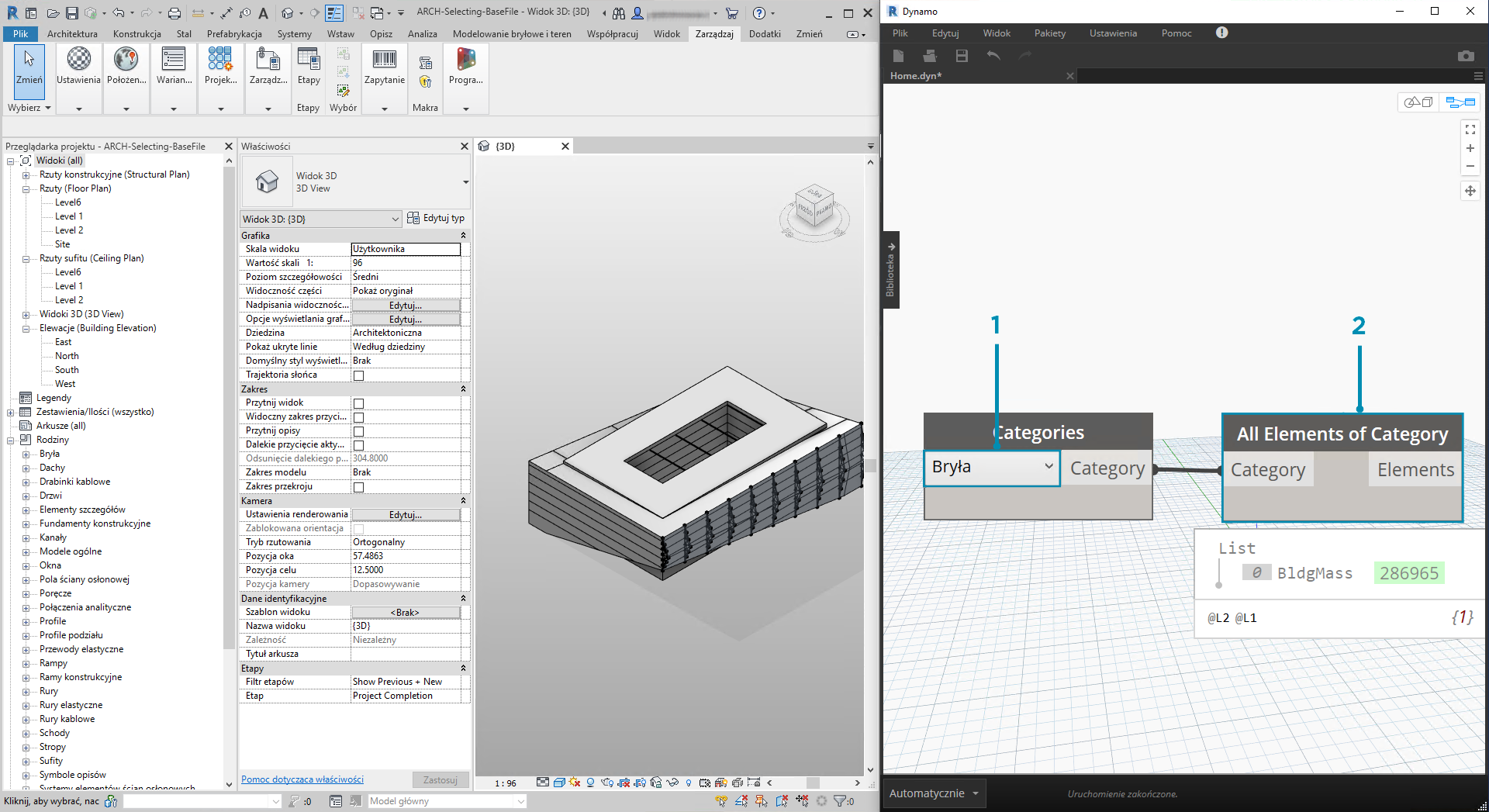1489x812 pixels.
Task: Open Zapytanie query tool
Action: [x=385, y=67]
